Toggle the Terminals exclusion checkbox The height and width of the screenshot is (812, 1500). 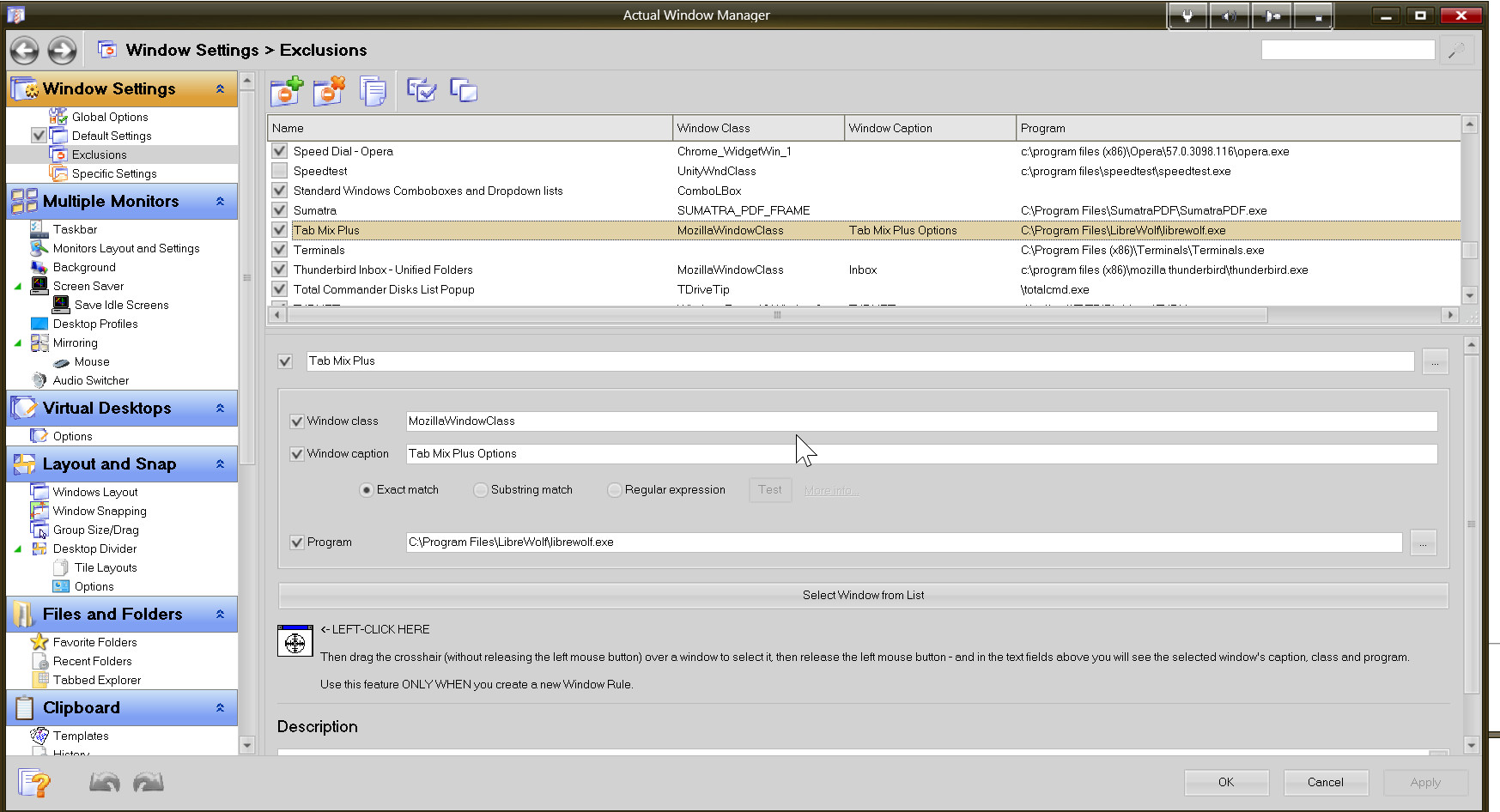tap(279, 250)
